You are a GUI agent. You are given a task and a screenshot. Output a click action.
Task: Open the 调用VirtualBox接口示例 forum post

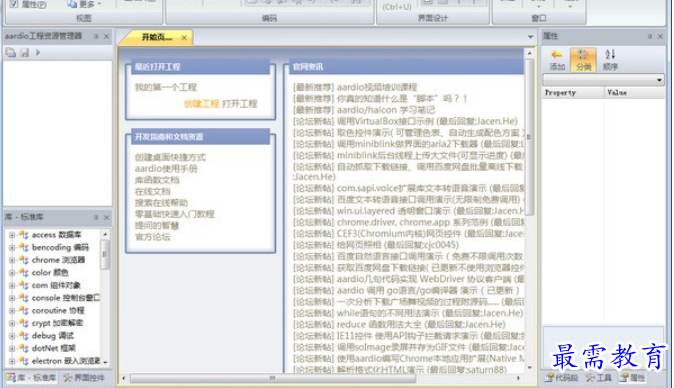405,121
